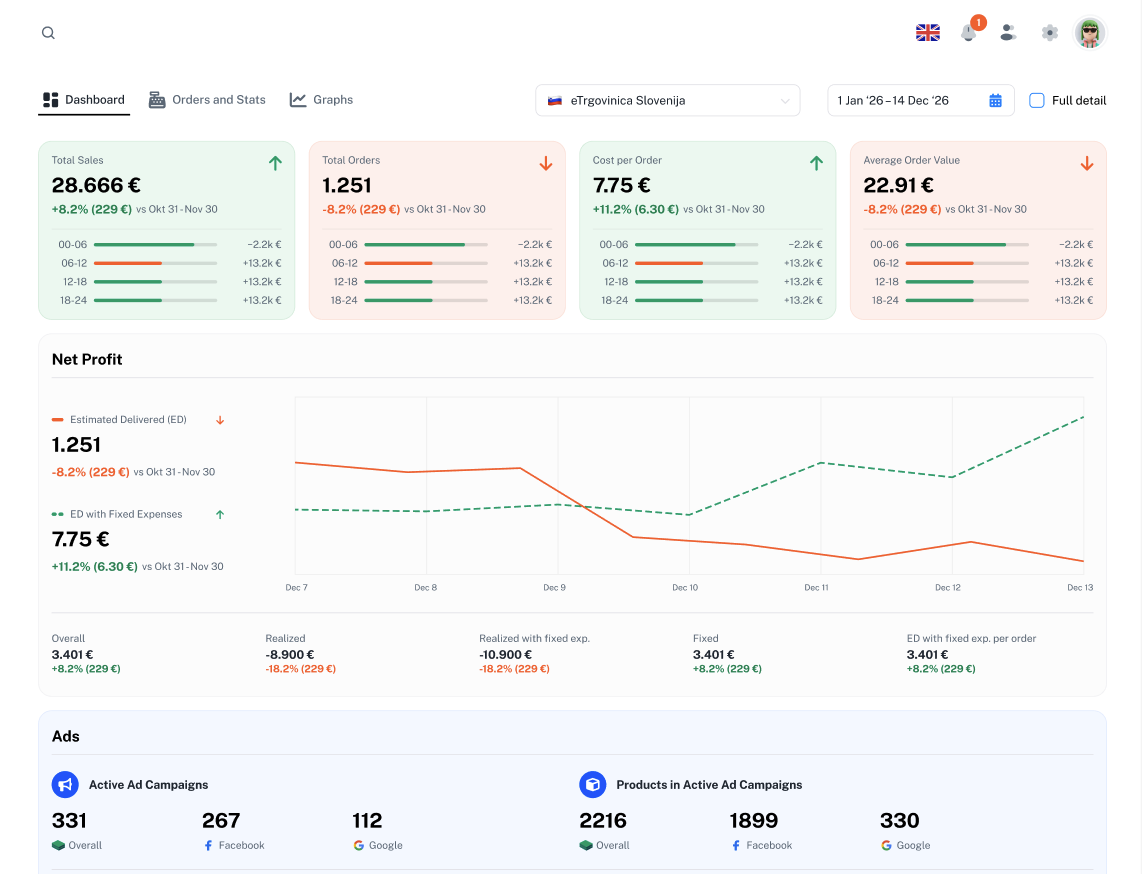The width and height of the screenshot is (1142, 874).
Task: Click the user account icon
Action: click(x=1008, y=33)
